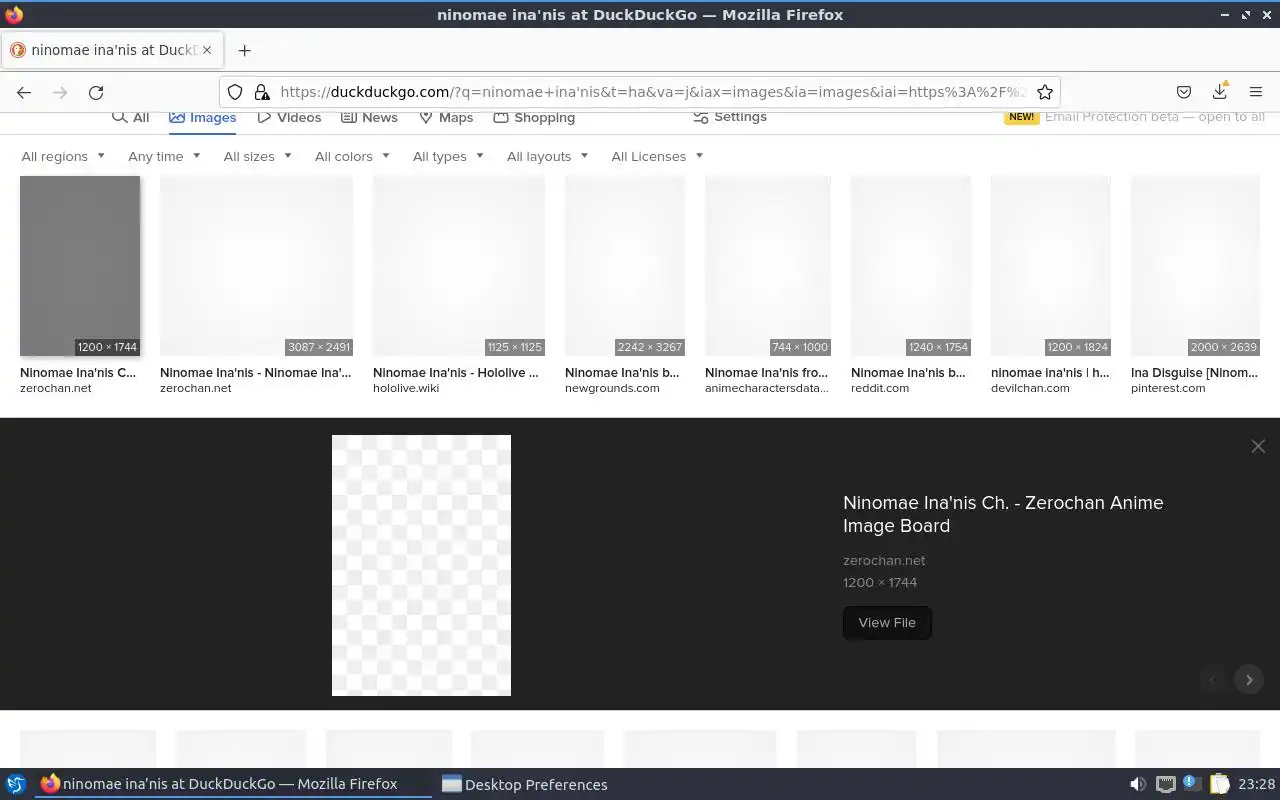Screen dimensions: 1280x800
Task: Select the 2242 × 3267 newgrounds thumbnail
Action: [x=625, y=266]
